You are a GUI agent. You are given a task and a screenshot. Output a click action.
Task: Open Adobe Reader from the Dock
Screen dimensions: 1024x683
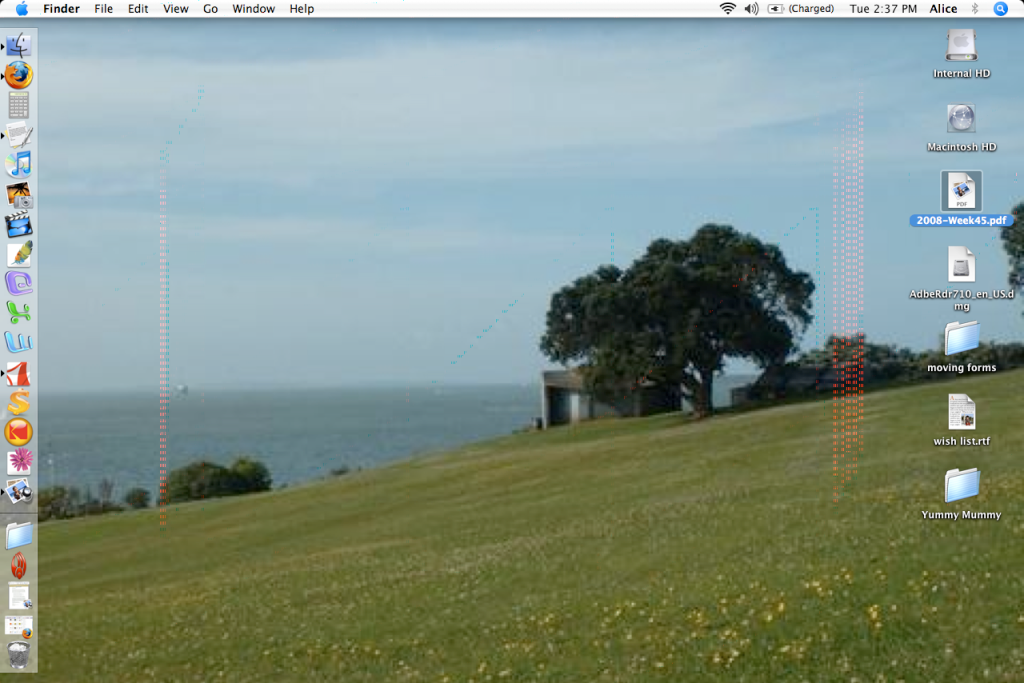coord(19,373)
